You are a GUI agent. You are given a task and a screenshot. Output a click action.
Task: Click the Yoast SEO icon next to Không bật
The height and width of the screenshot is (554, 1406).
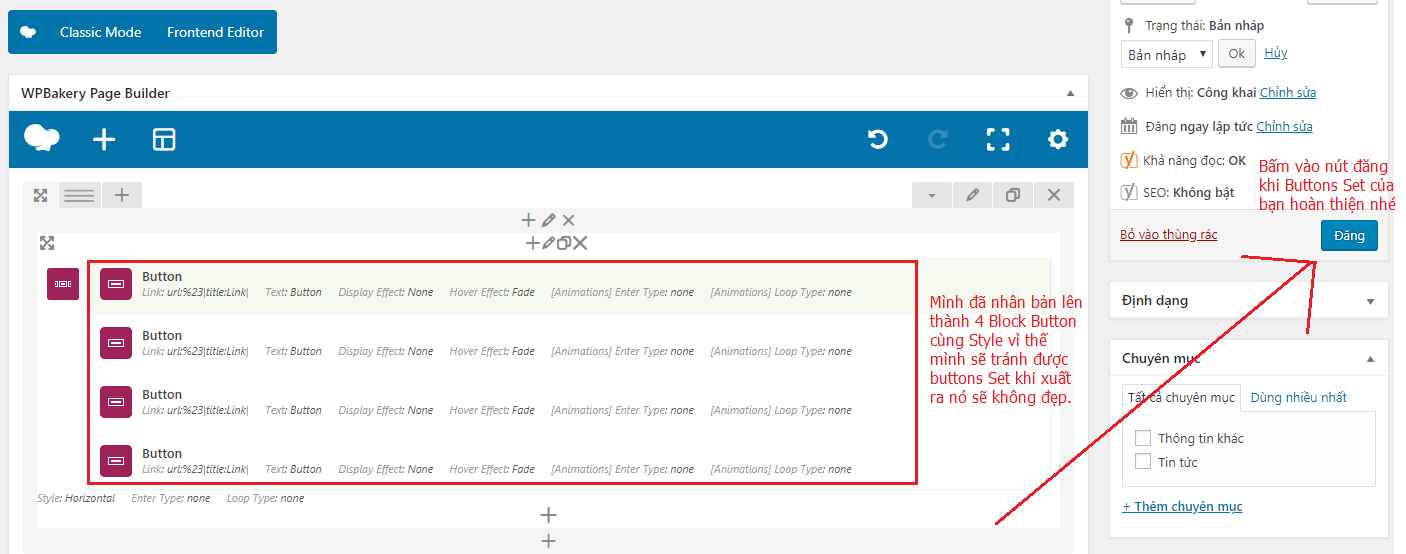(1129, 193)
